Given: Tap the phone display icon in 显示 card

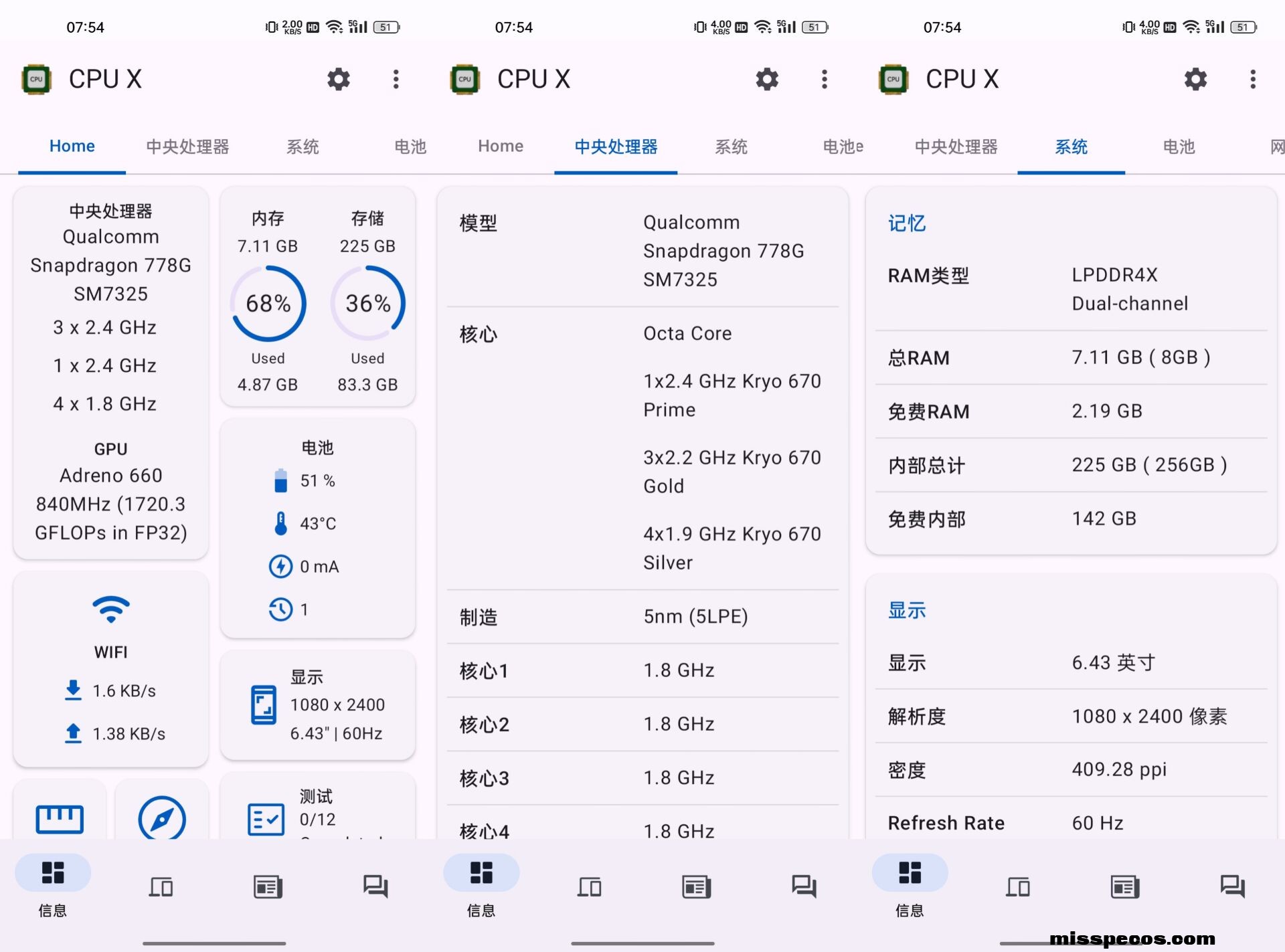Looking at the screenshot, I should [264, 704].
